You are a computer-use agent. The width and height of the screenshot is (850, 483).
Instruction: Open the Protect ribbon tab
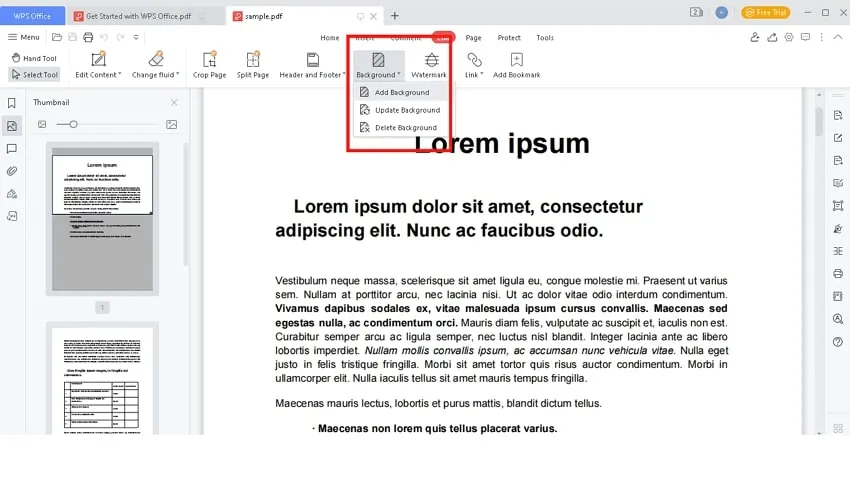[x=509, y=38]
